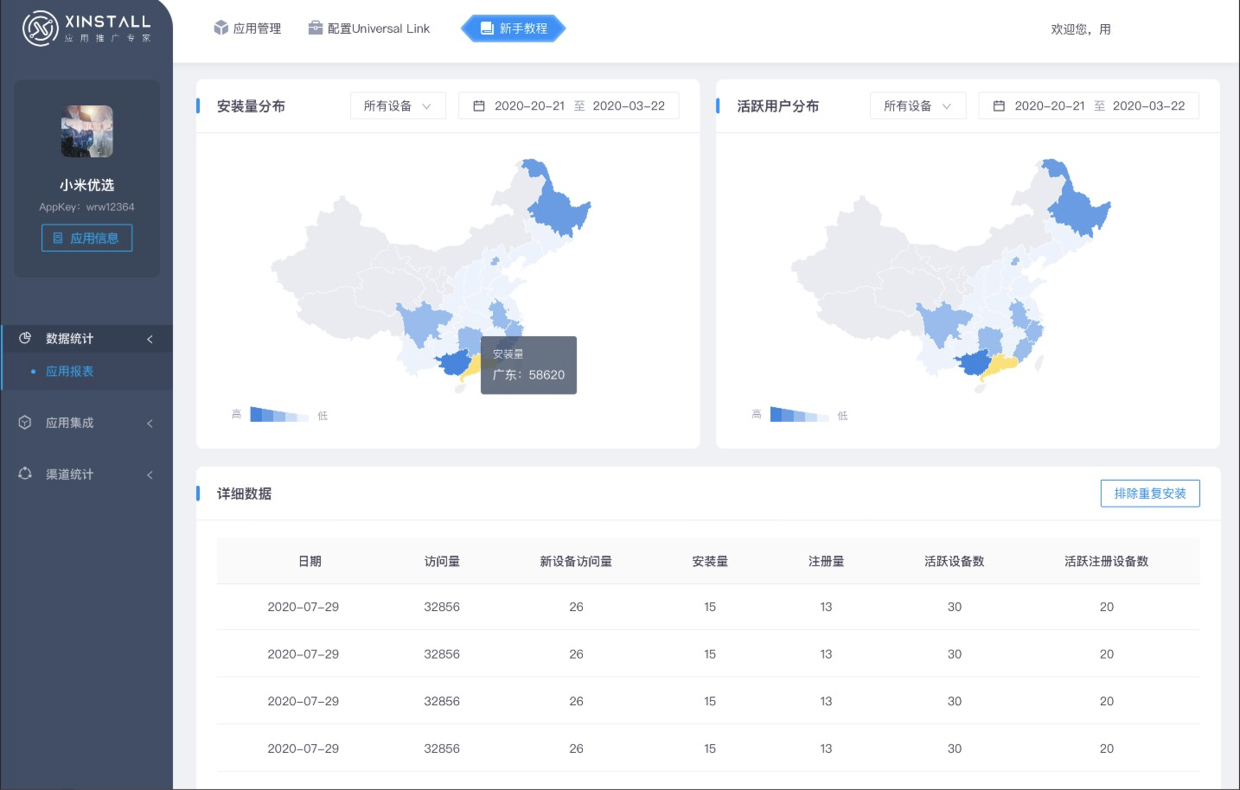This screenshot has height=790, width=1240.
Task: Click calendar icon in 安装量分布 date range
Action: (479, 106)
